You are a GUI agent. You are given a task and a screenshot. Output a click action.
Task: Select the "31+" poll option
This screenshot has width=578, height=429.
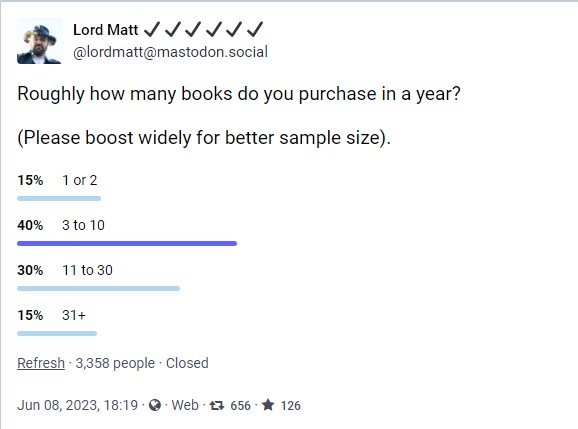coord(74,315)
